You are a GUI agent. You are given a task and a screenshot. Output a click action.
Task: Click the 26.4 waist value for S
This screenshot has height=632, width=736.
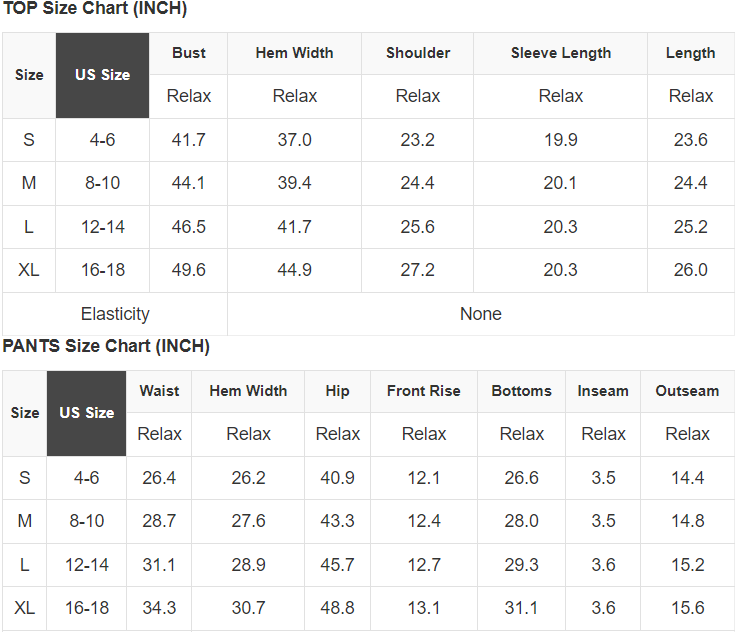(x=159, y=478)
